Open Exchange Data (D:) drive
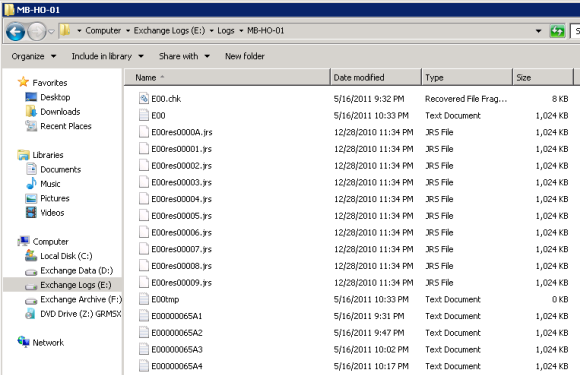580x375 pixels. (x=77, y=271)
